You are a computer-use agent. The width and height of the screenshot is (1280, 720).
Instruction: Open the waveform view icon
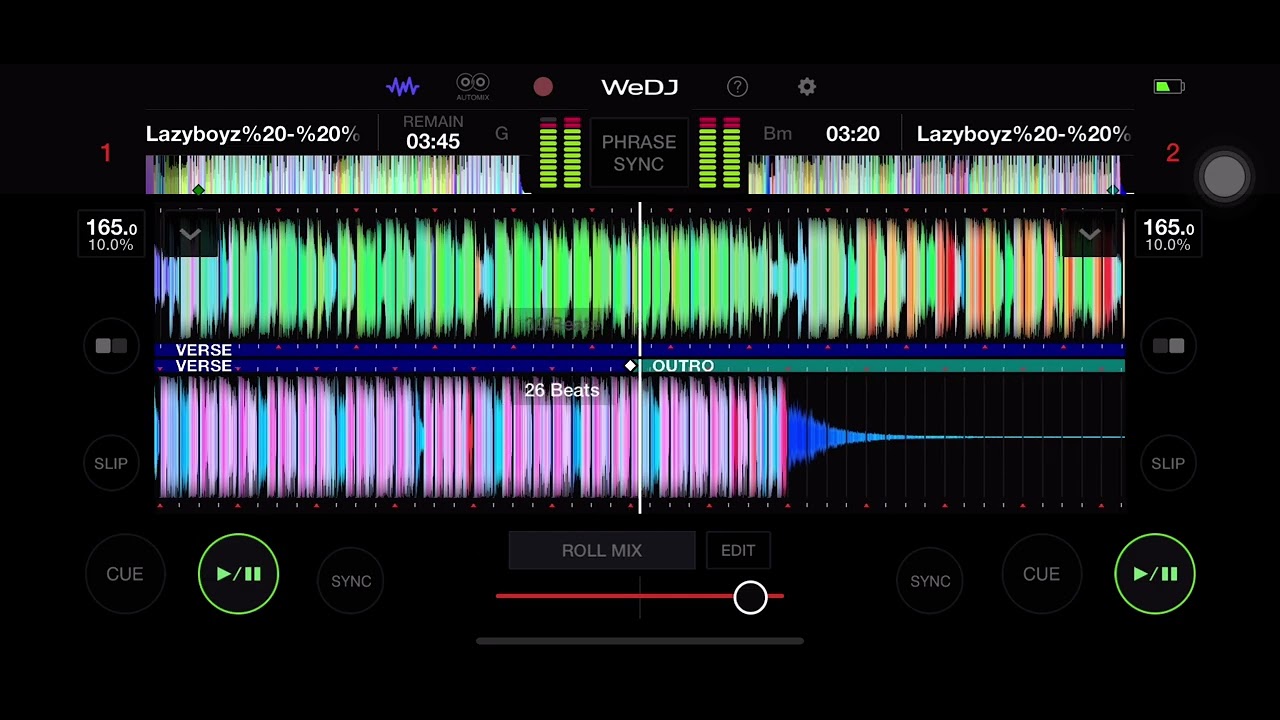(403, 87)
